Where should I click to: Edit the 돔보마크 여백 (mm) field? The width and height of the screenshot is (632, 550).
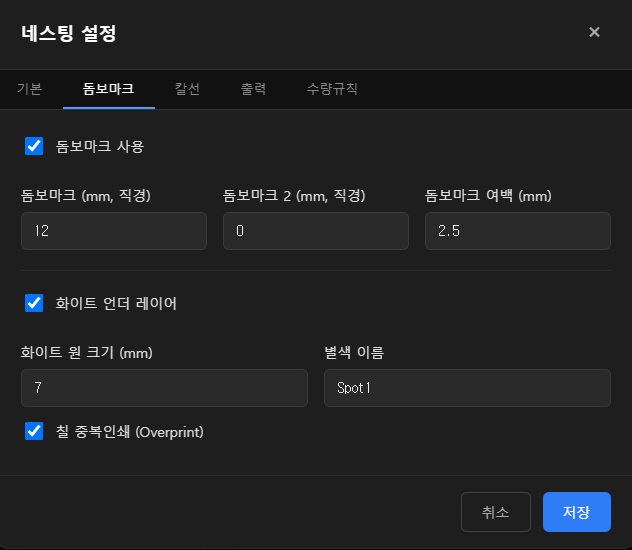point(518,231)
